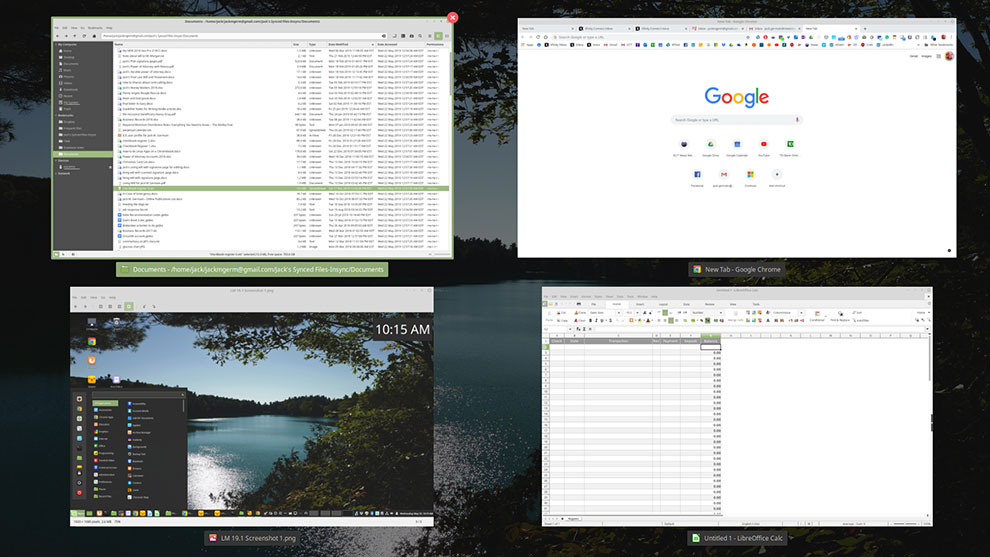Open the font name dropdown in Calc

click(x=619, y=313)
